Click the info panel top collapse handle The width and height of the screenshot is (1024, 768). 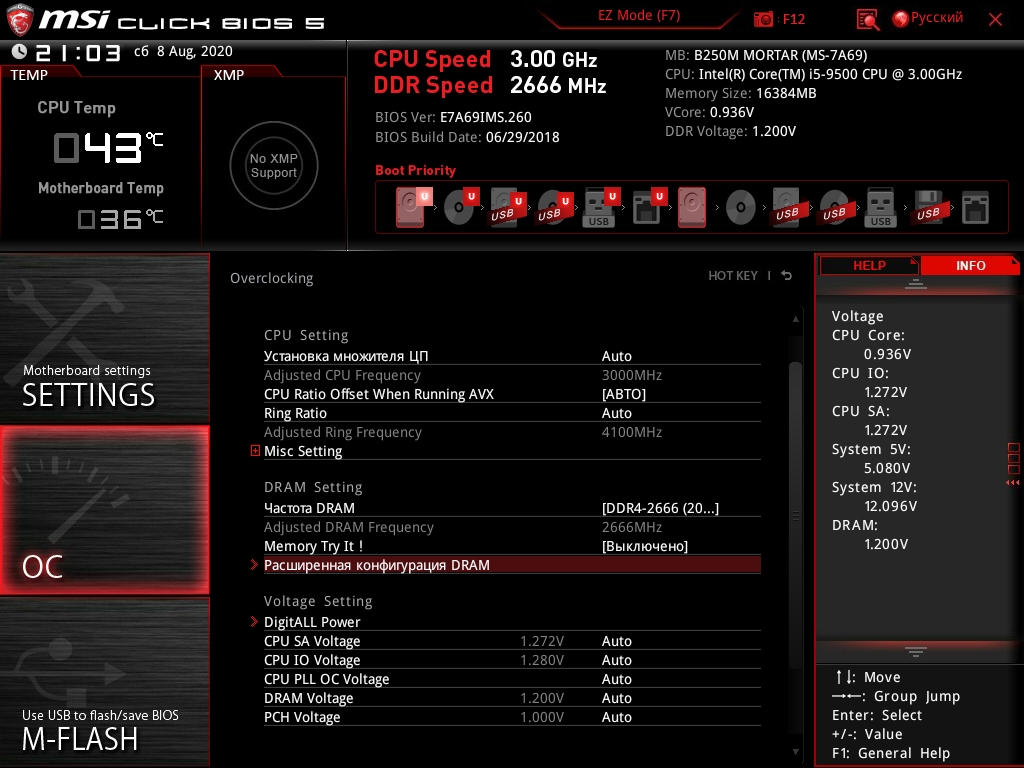(x=916, y=283)
